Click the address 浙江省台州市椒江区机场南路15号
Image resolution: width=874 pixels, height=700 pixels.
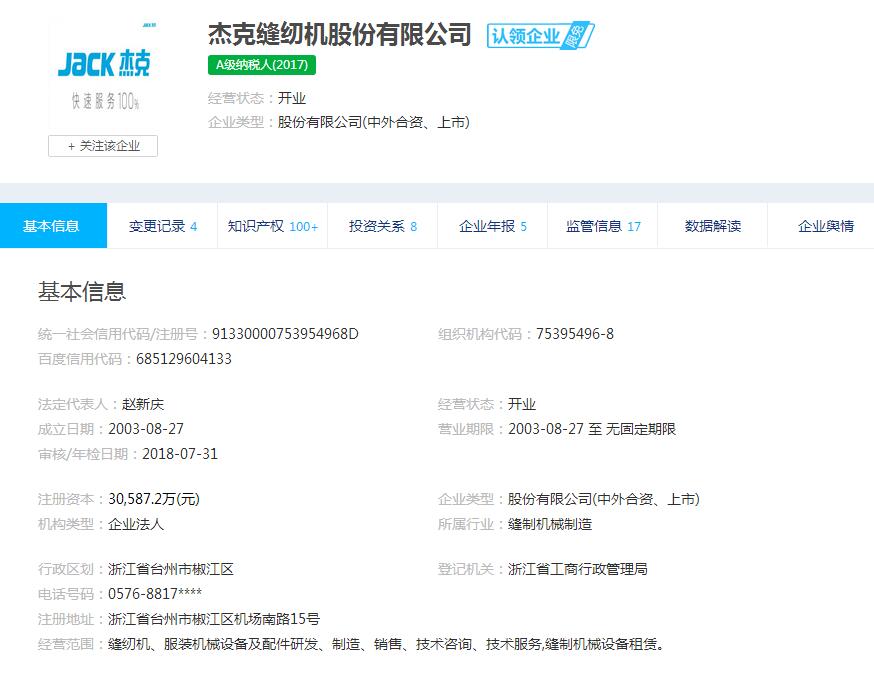coord(214,619)
